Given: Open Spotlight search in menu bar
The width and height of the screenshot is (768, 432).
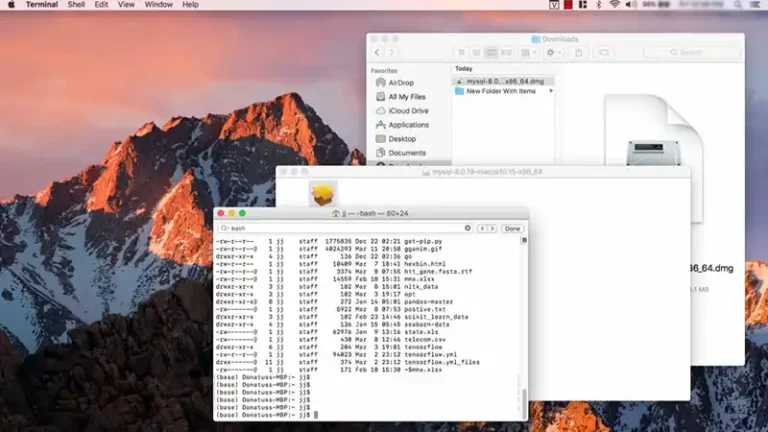Looking at the screenshot, I should (x=737, y=4).
